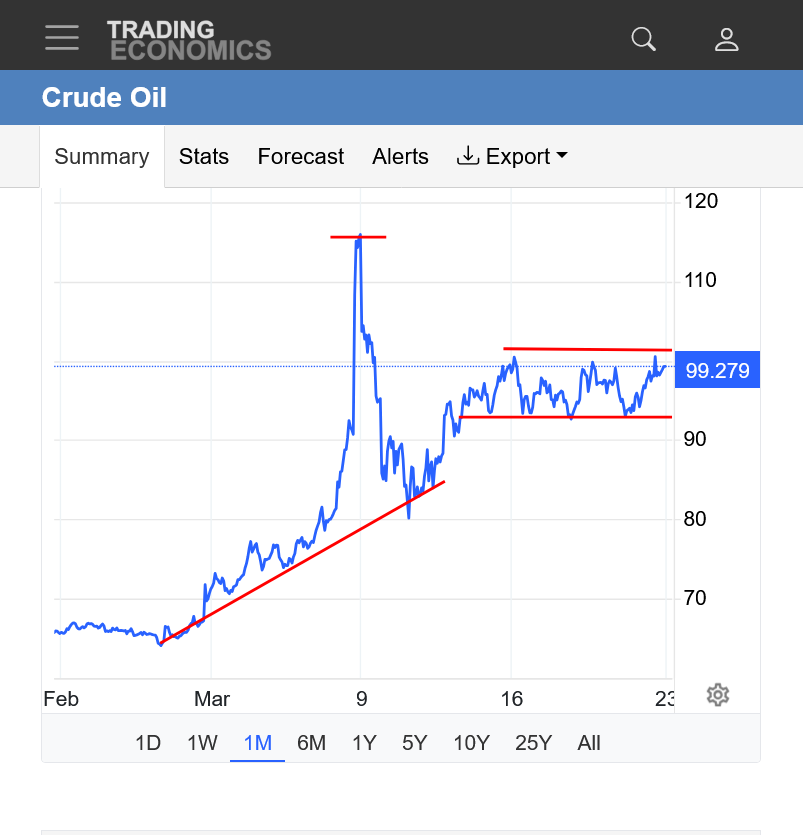This screenshot has height=835, width=803.
Task: Click the search magnifier icon
Action: coord(644,39)
